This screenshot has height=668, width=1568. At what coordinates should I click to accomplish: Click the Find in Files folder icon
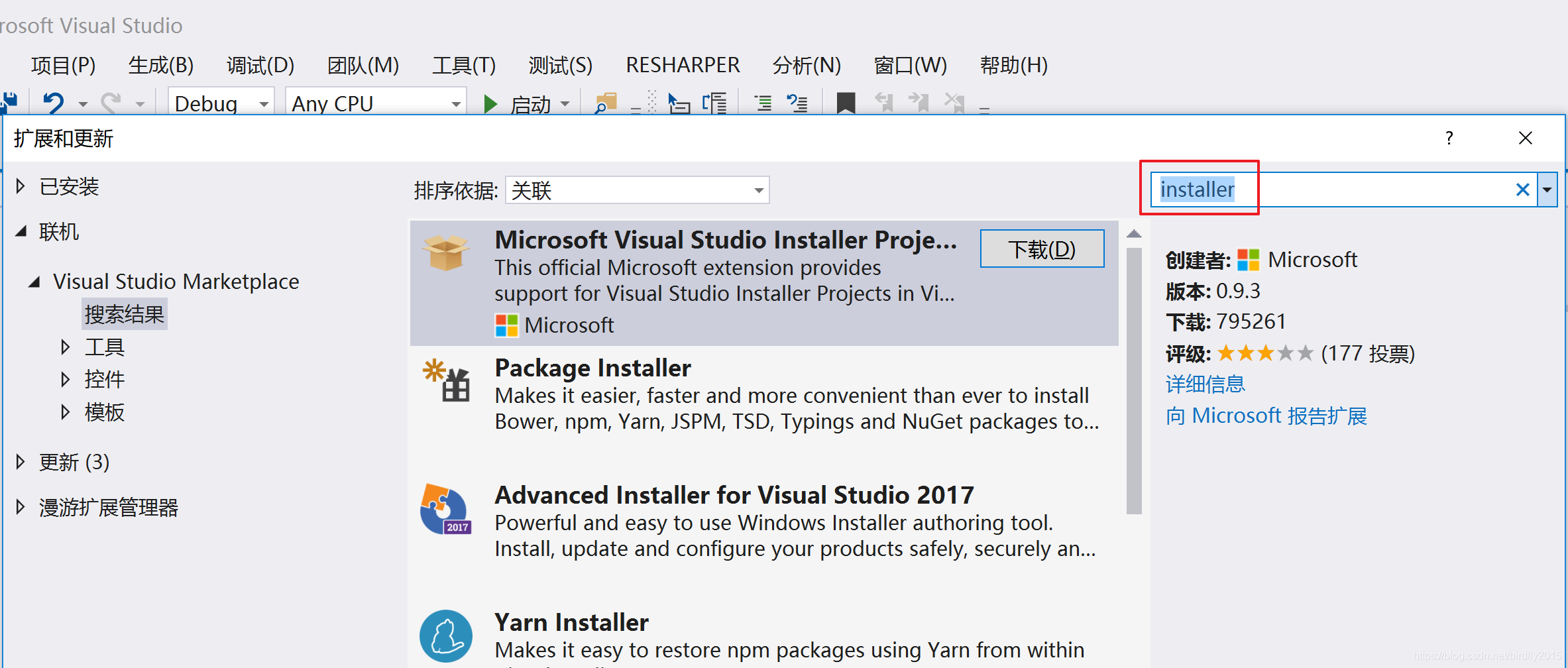click(x=606, y=103)
